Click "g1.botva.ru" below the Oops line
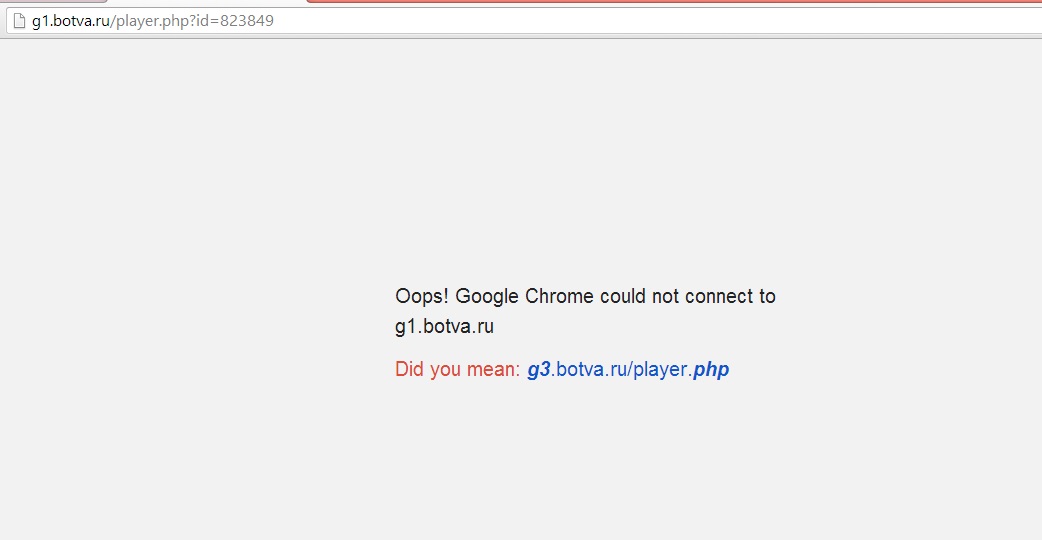This screenshot has width=1042, height=540. [444, 326]
